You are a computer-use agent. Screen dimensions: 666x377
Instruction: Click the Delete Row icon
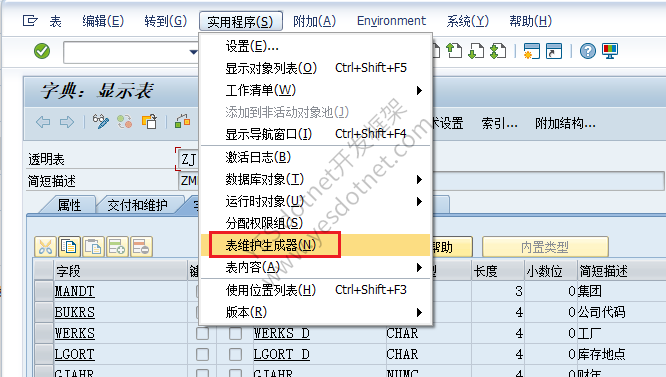[141, 247]
